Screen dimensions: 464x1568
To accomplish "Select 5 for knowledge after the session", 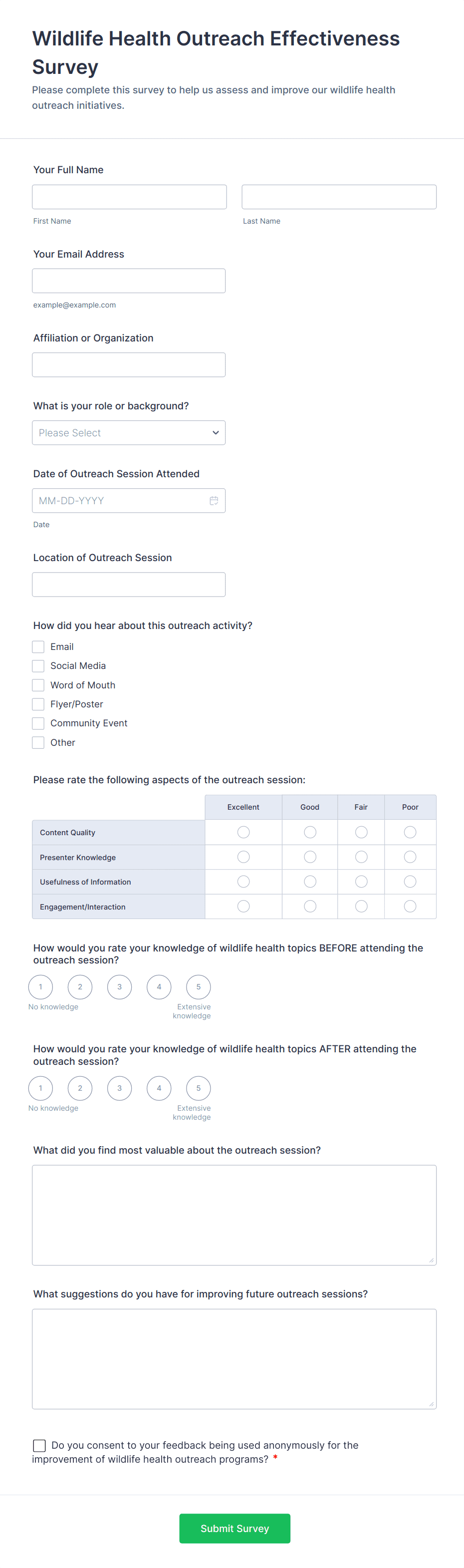I will click(x=198, y=1088).
